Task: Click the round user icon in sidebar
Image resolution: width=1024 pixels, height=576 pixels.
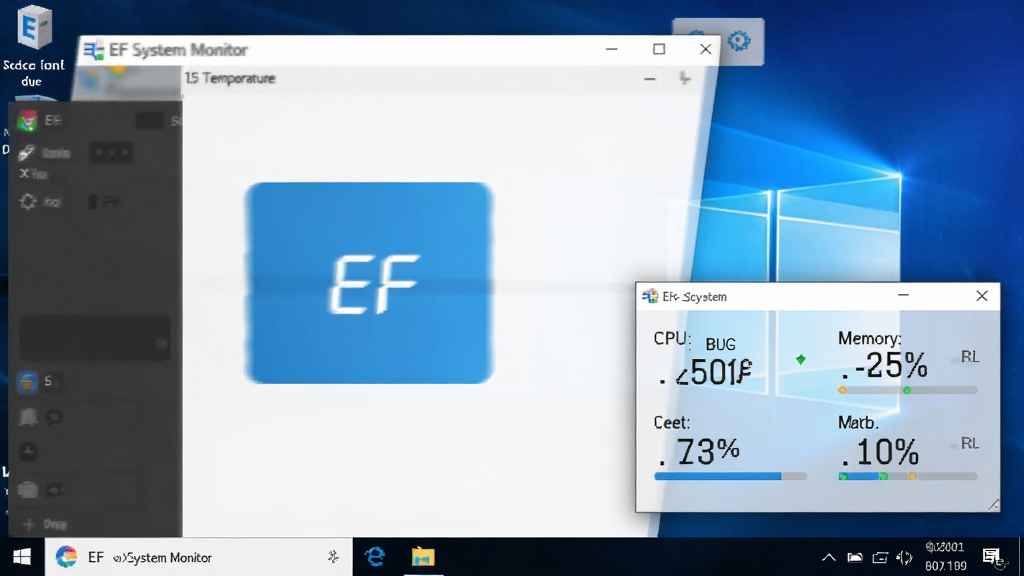Action: [x=28, y=452]
